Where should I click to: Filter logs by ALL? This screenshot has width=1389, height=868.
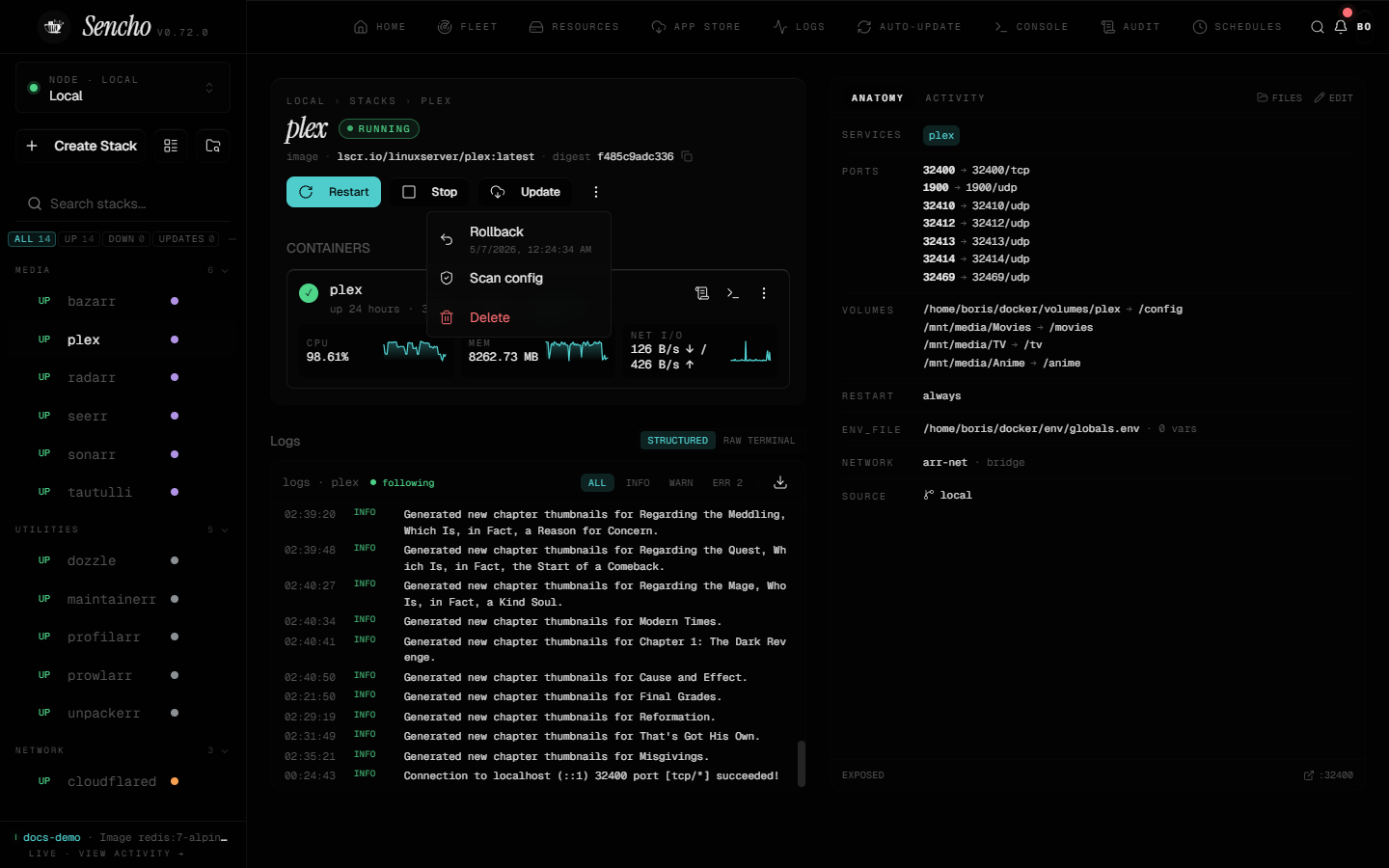597,482
